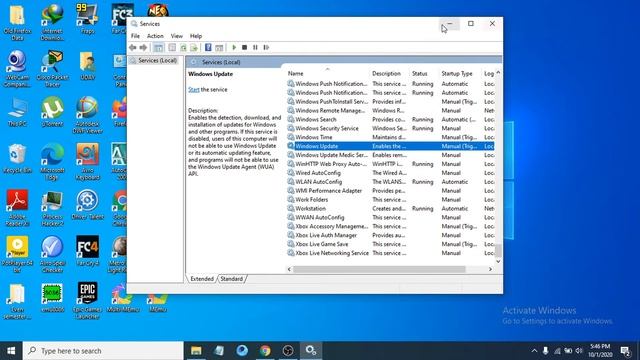Toggle the Show/Hide Action Pane icon
The image size is (640, 360).
(x=219, y=48)
